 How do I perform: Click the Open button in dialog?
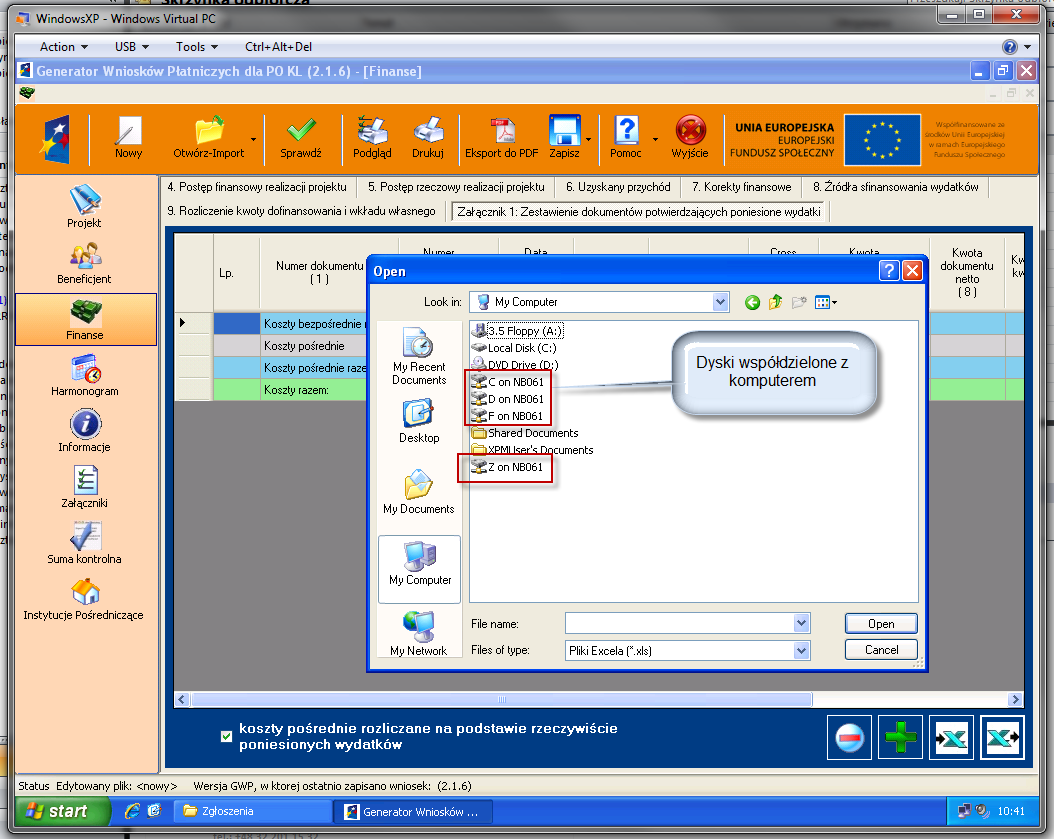(x=881, y=624)
